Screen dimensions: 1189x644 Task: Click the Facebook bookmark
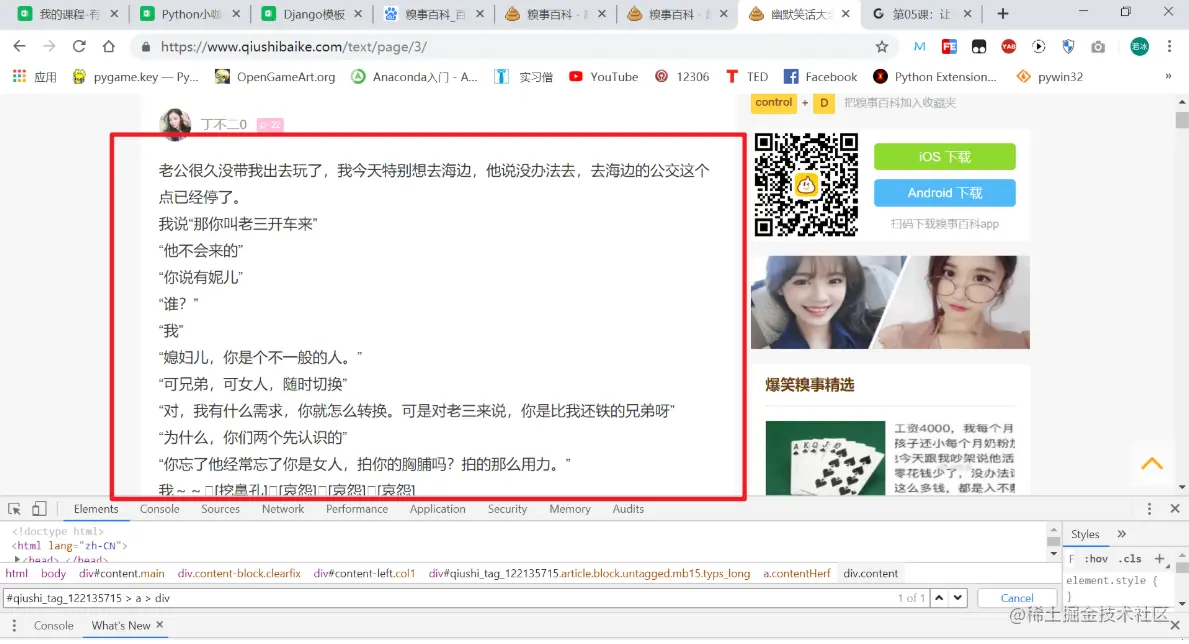(820, 76)
